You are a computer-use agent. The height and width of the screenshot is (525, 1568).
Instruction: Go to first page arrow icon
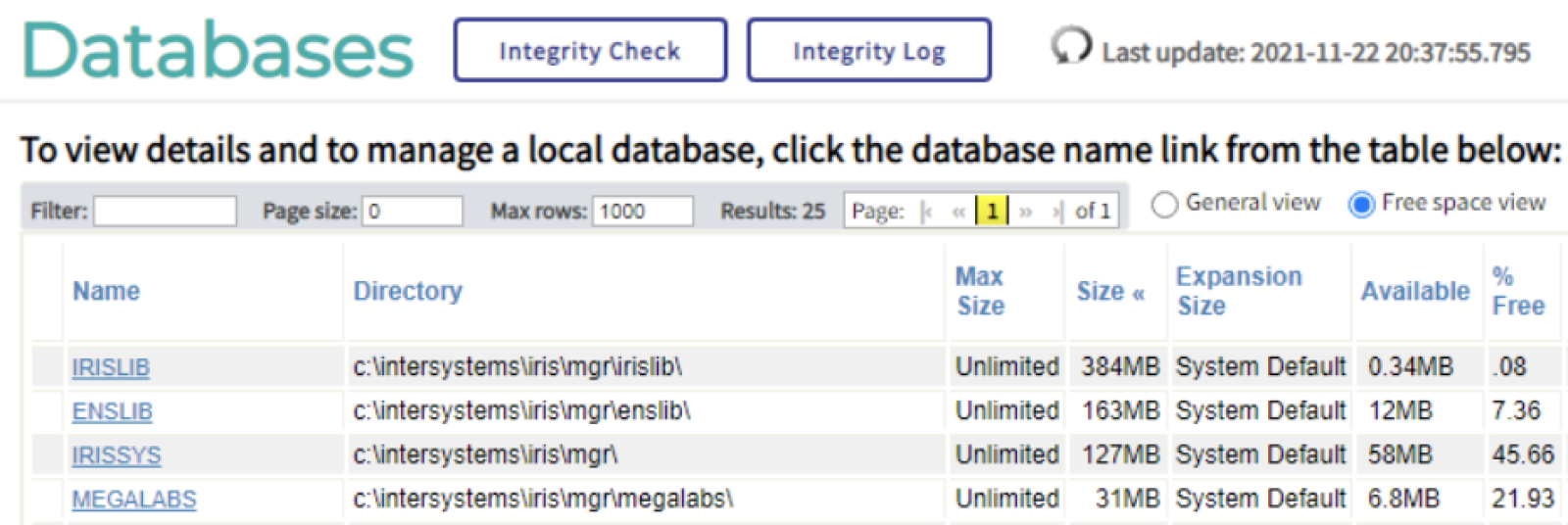click(926, 212)
